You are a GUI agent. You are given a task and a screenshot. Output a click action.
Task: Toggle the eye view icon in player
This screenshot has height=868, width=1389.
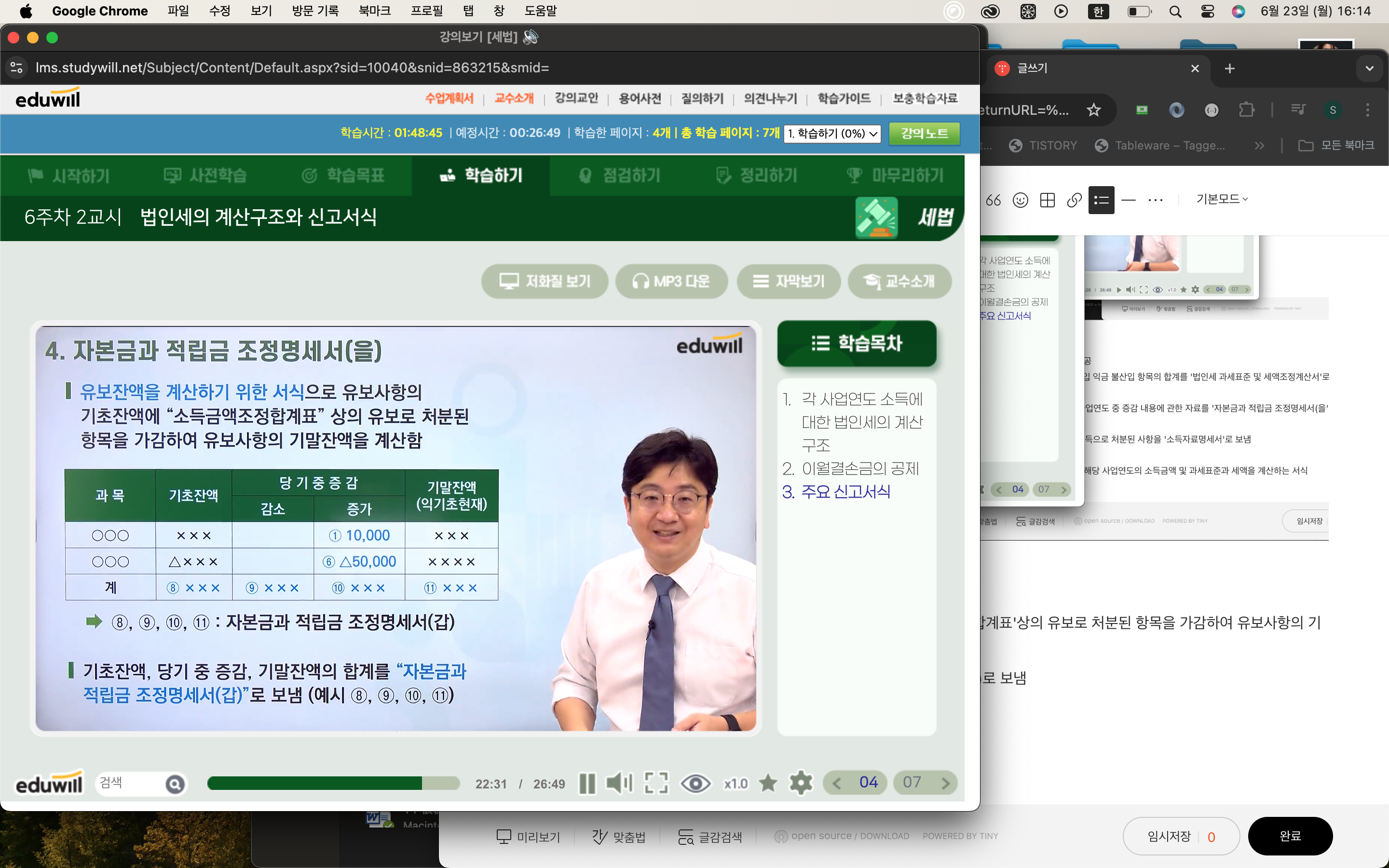[695, 783]
